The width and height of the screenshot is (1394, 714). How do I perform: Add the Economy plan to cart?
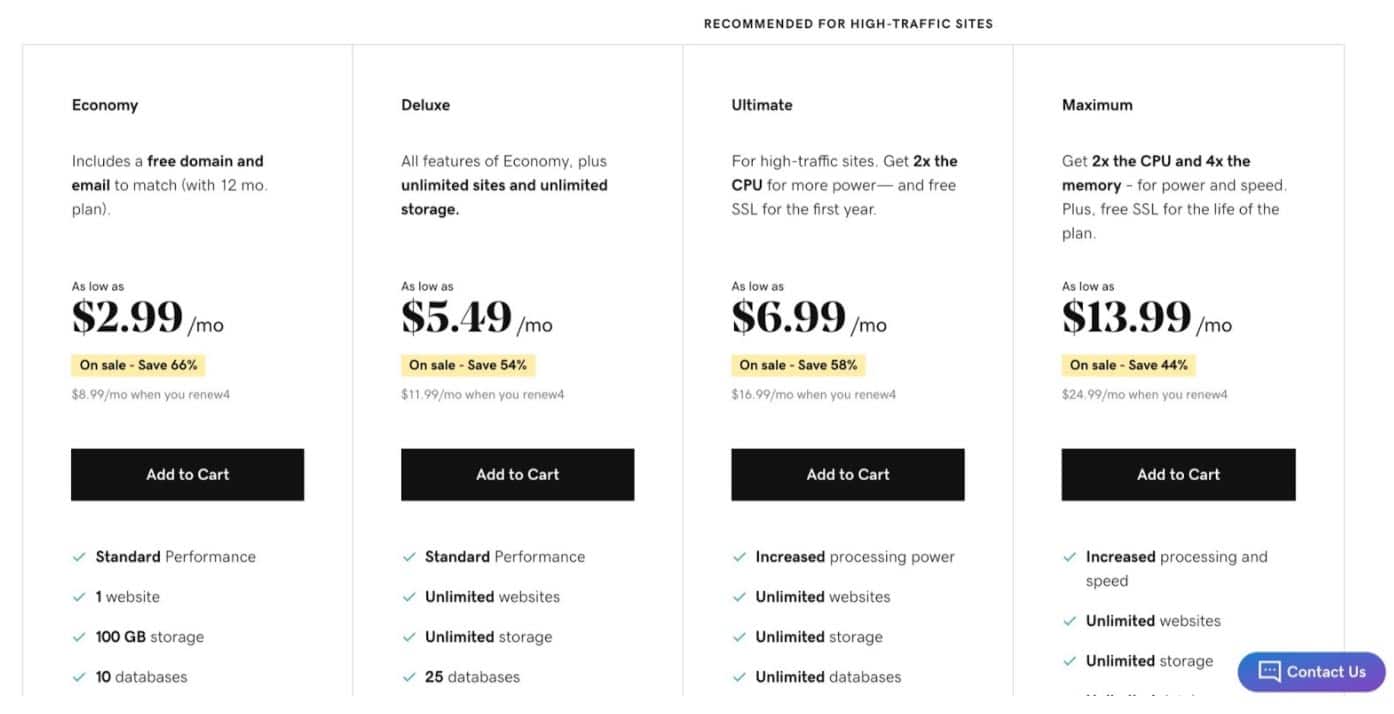187,474
